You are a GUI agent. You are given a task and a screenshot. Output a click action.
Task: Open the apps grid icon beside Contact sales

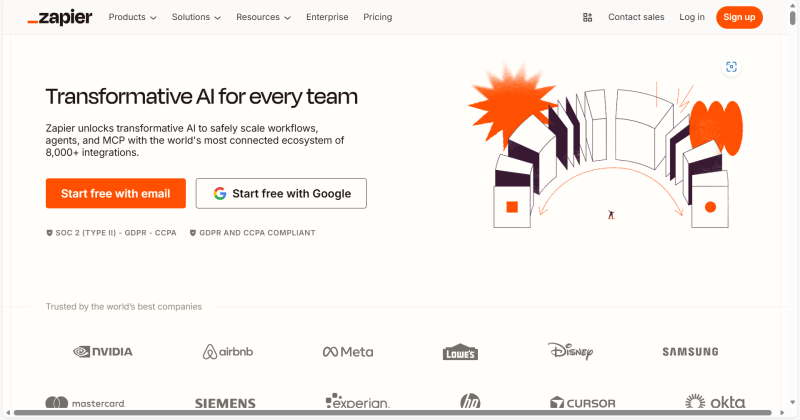point(587,17)
